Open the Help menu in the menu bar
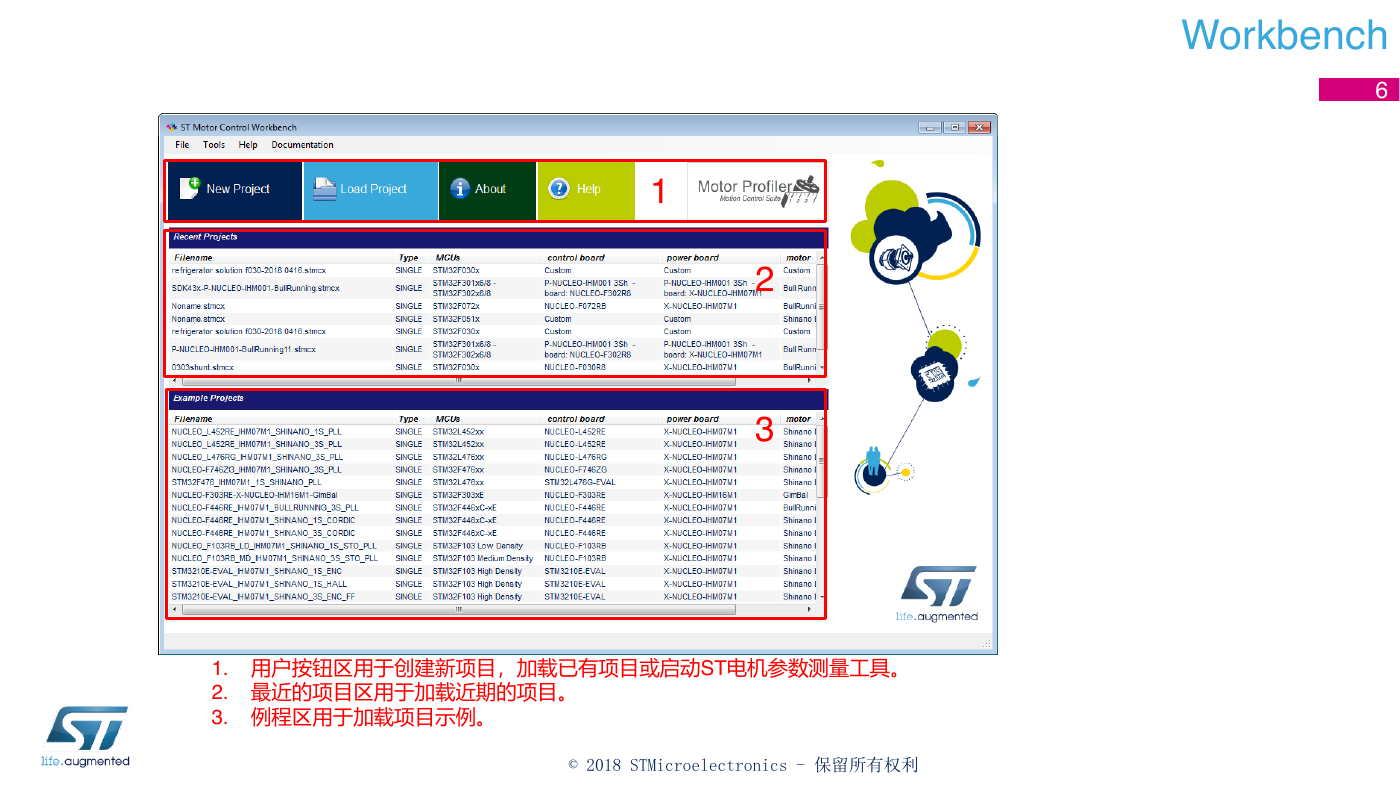1400x788 pixels. 248,145
